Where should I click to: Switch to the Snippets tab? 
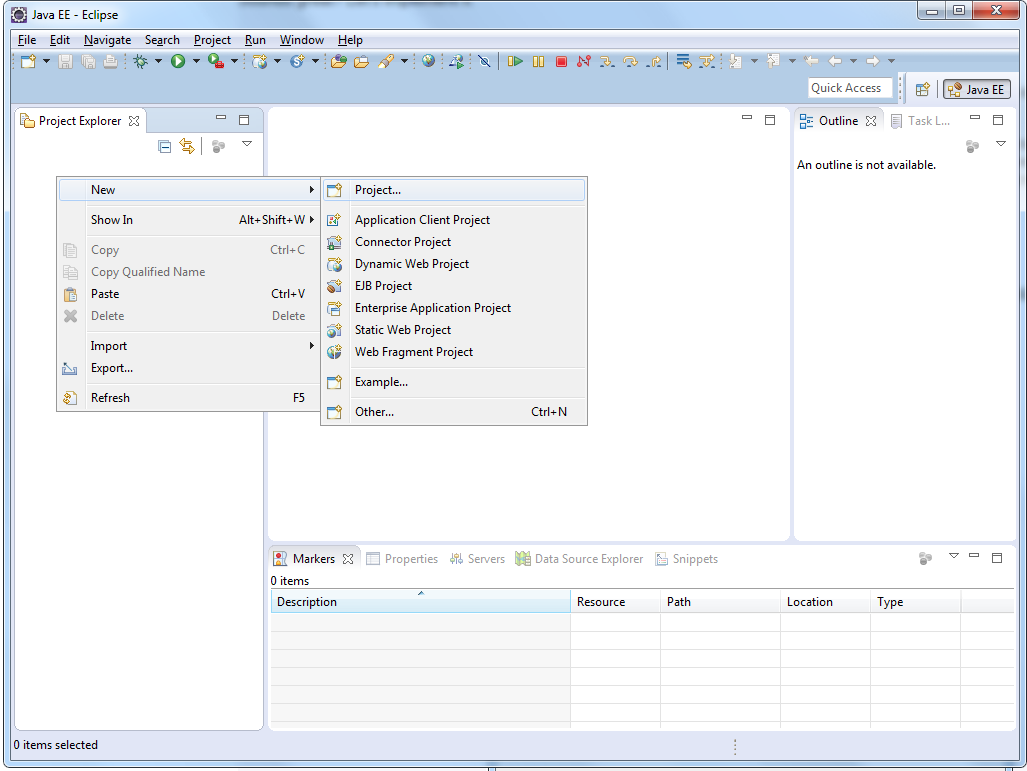686,559
